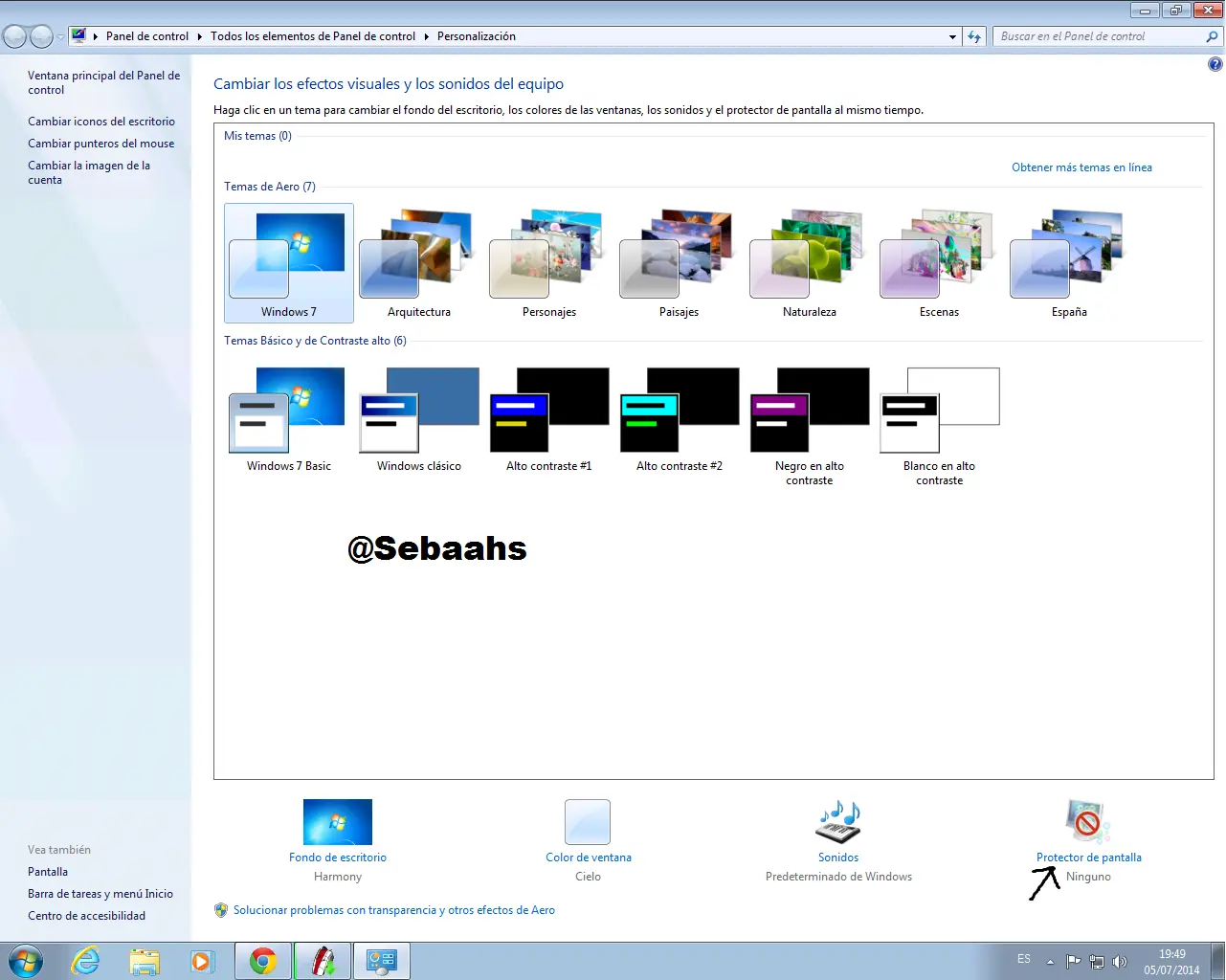
Task: Click the Fondo de escritorio icon
Action: coord(338,822)
